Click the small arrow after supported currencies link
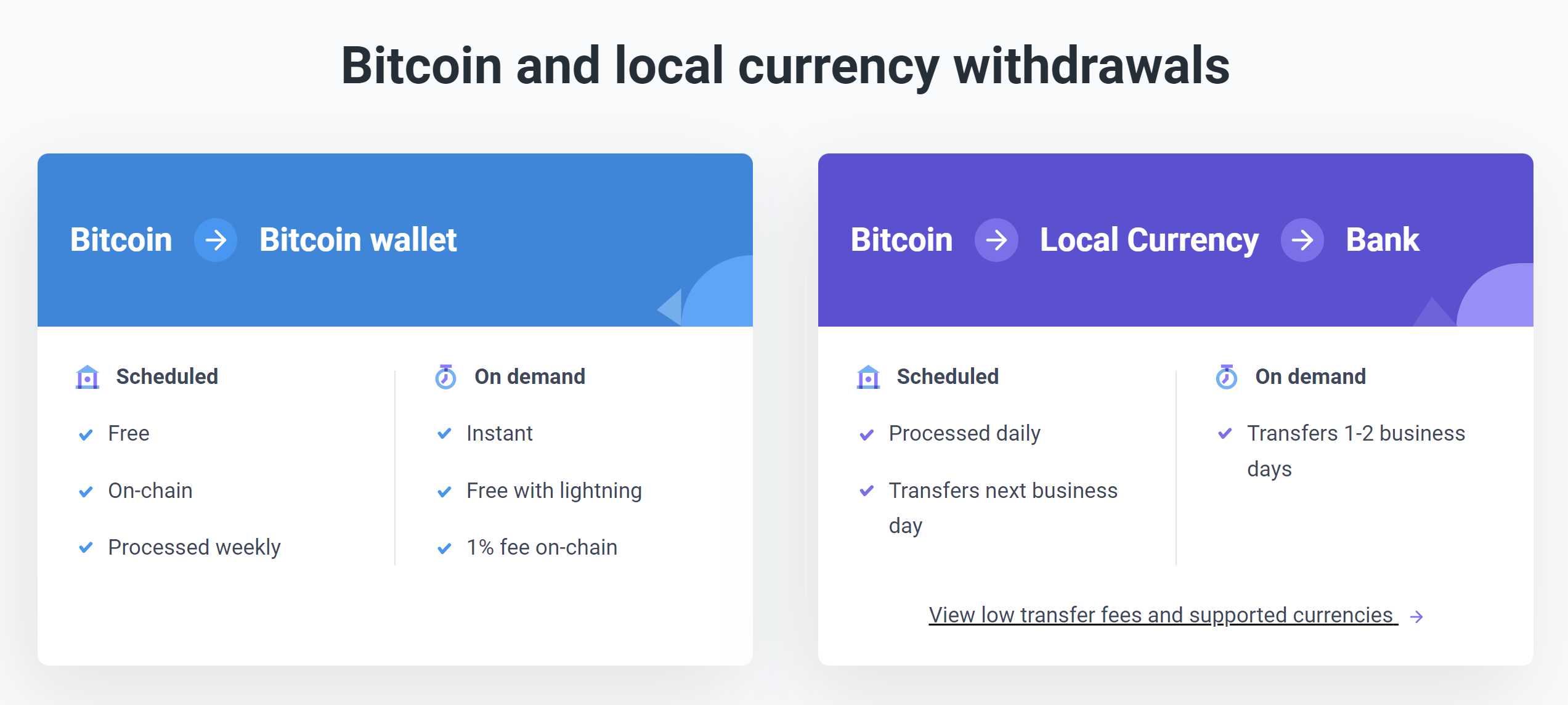The image size is (1568, 705). [x=1416, y=616]
